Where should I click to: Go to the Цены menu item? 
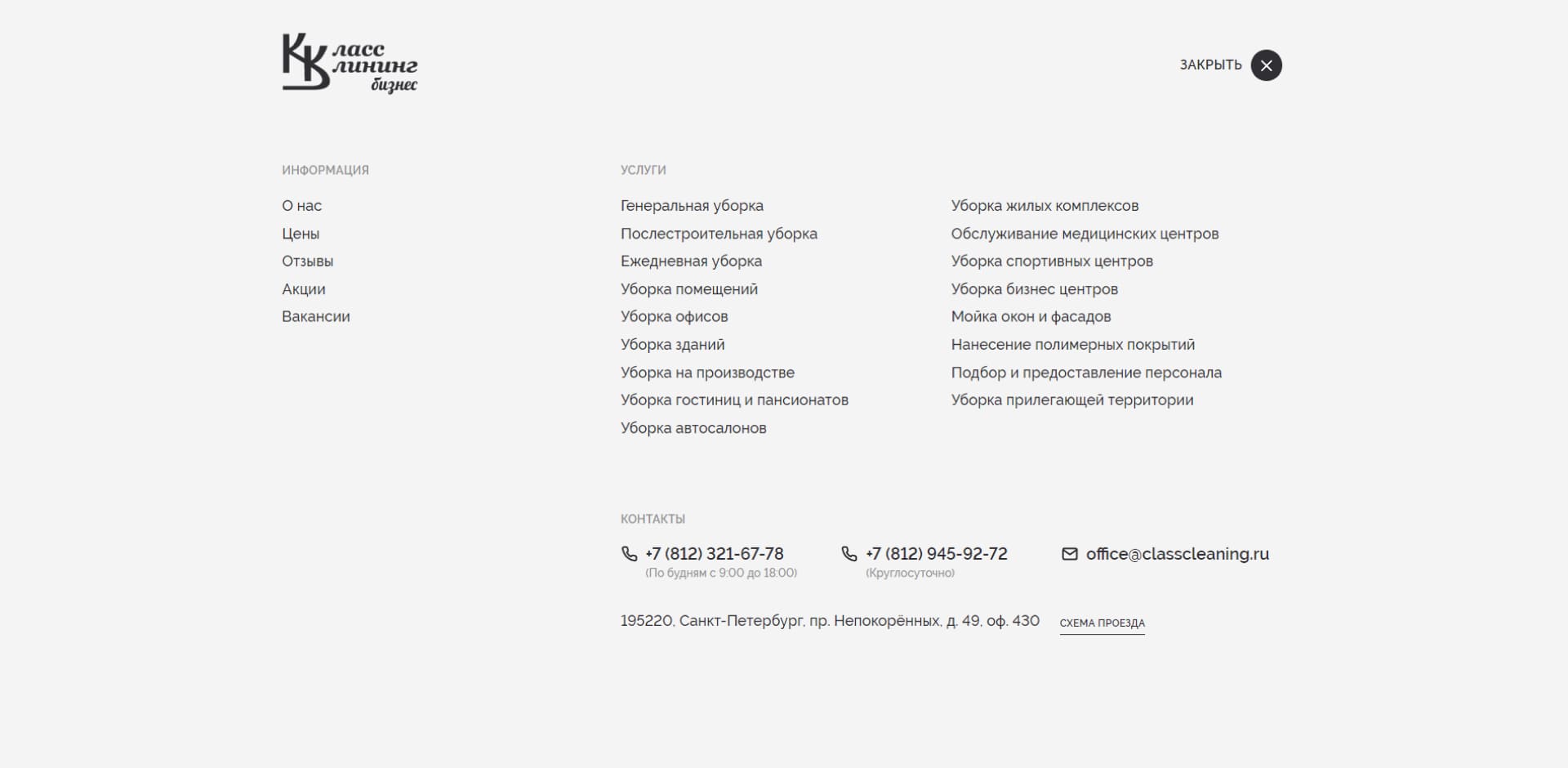pyautogui.click(x=301, y=234)
